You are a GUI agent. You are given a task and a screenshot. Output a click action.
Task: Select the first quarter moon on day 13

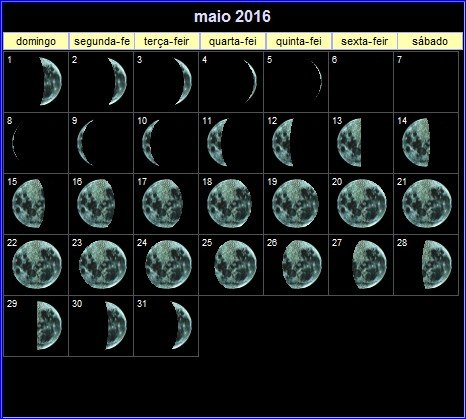[350, 143]
